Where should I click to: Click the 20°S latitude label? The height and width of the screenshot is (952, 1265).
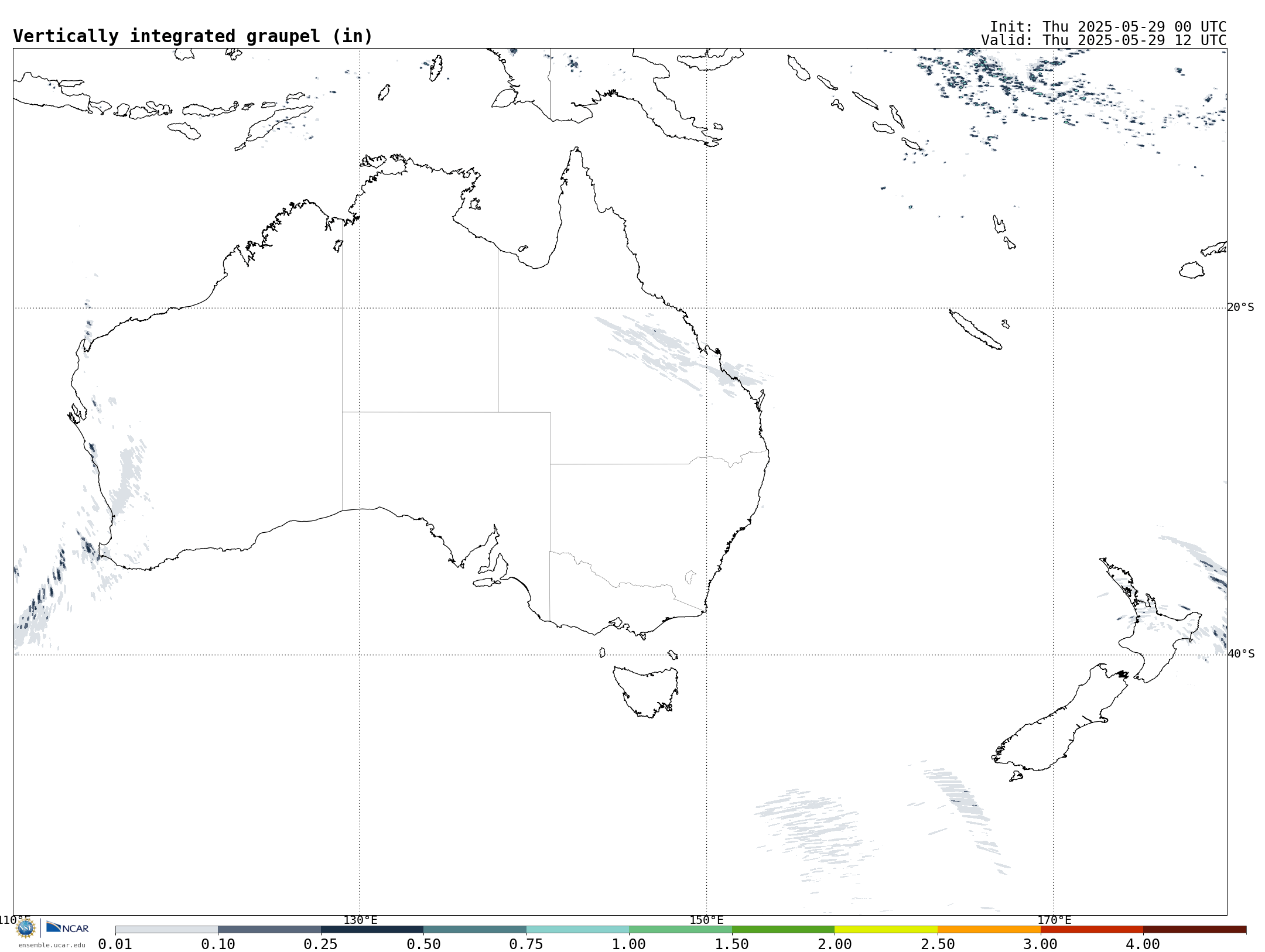coord(1240,307)
